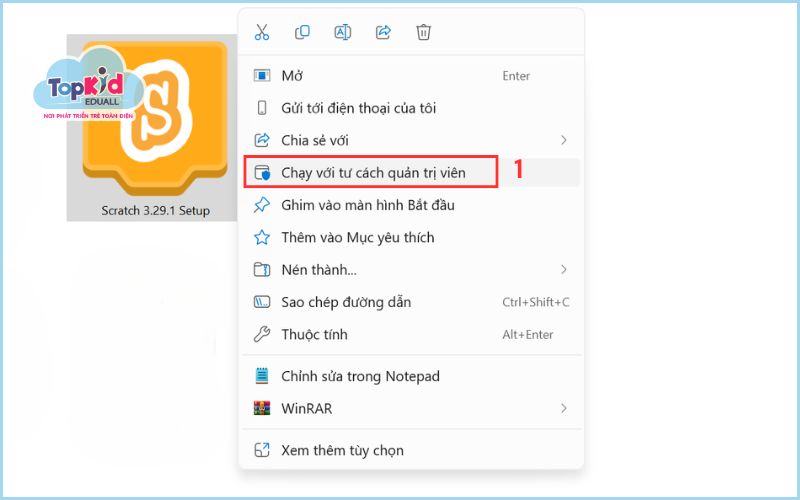Click the phone icon for send to phone
The height and width of the screenshot is (500, 800).
pyautogui.click(x=262, y=108)
